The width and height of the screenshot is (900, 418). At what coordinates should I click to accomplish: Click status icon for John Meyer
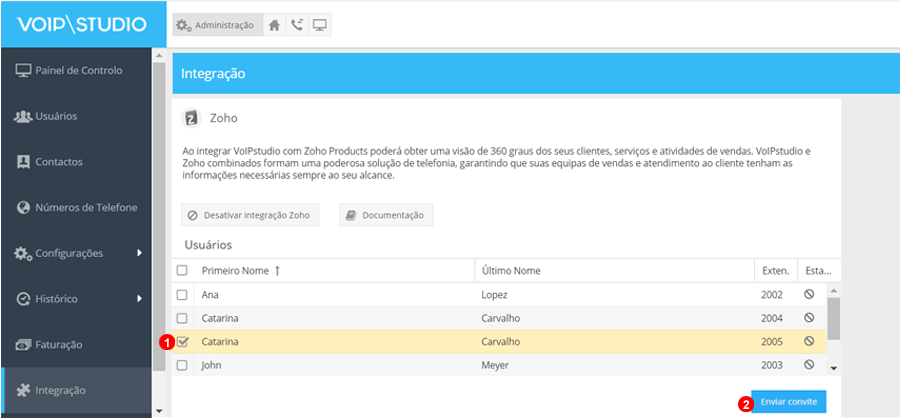coord(809,364)
